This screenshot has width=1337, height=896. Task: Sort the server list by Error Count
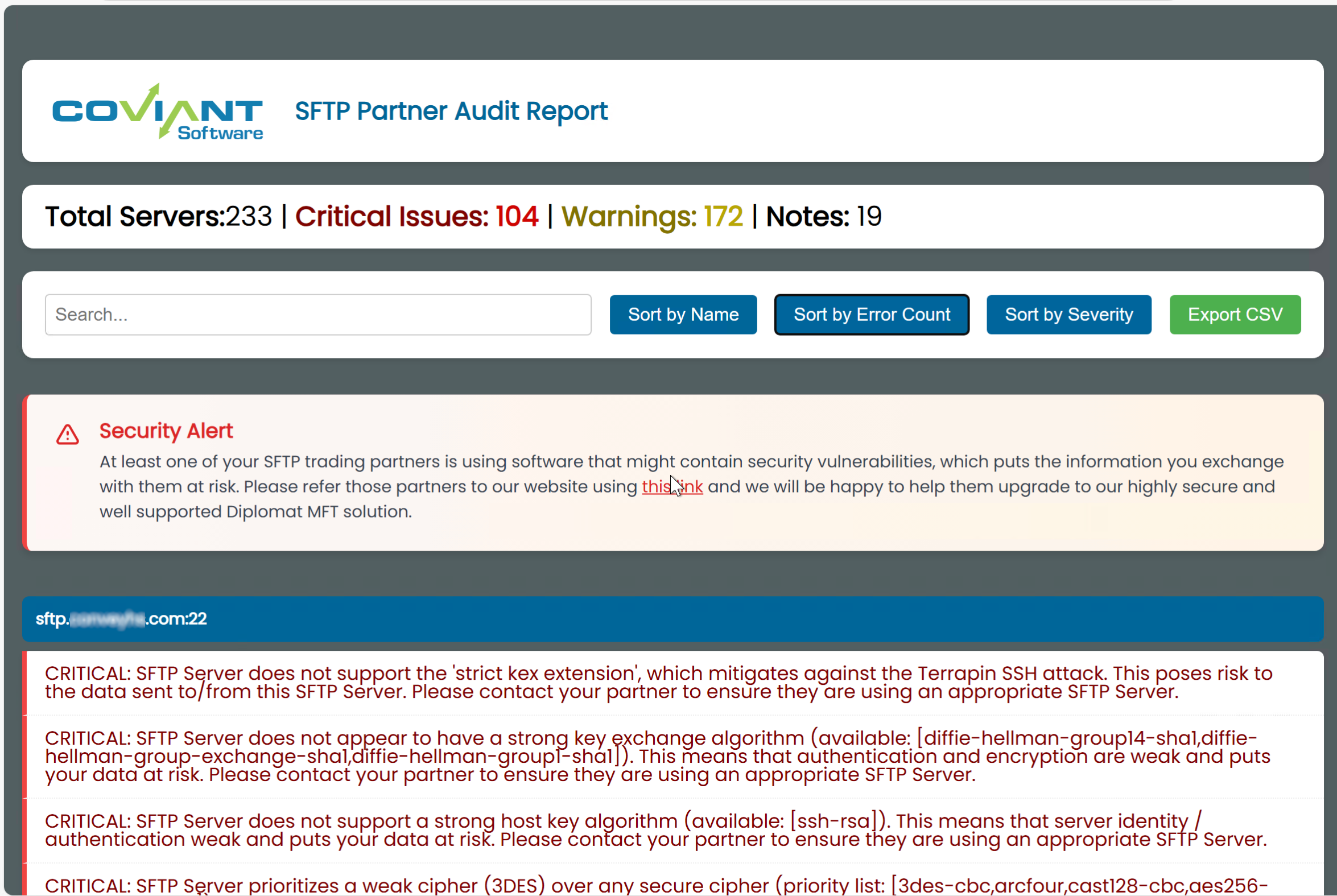(x=872, y=313)
